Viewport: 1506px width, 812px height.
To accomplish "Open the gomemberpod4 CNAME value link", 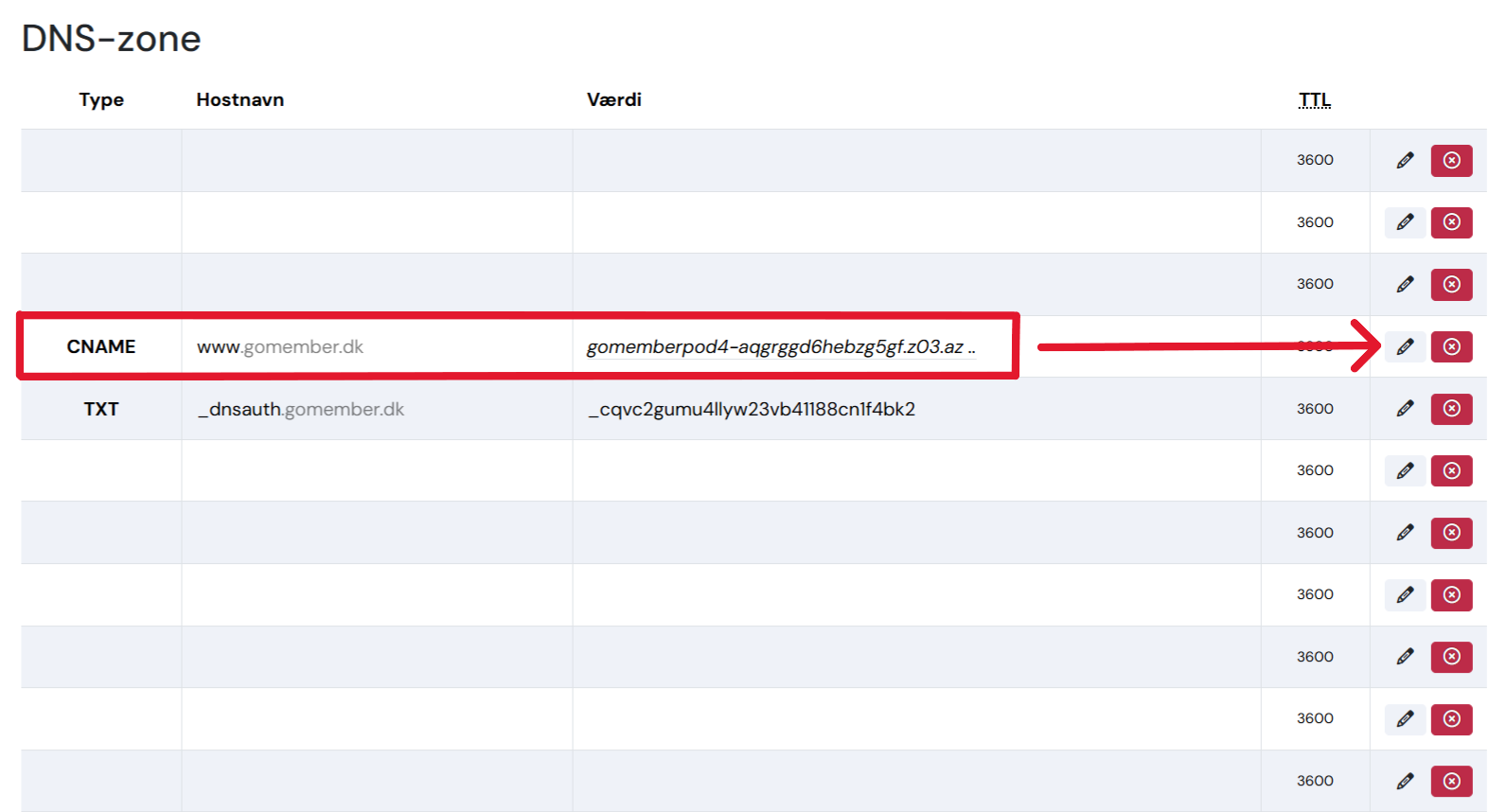I will tap(781, 347).
